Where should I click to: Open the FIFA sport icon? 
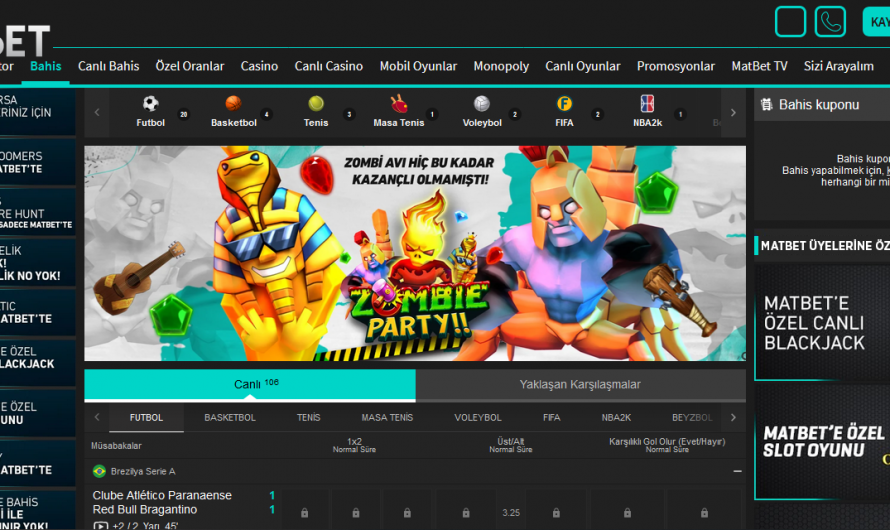coord(564,103)
